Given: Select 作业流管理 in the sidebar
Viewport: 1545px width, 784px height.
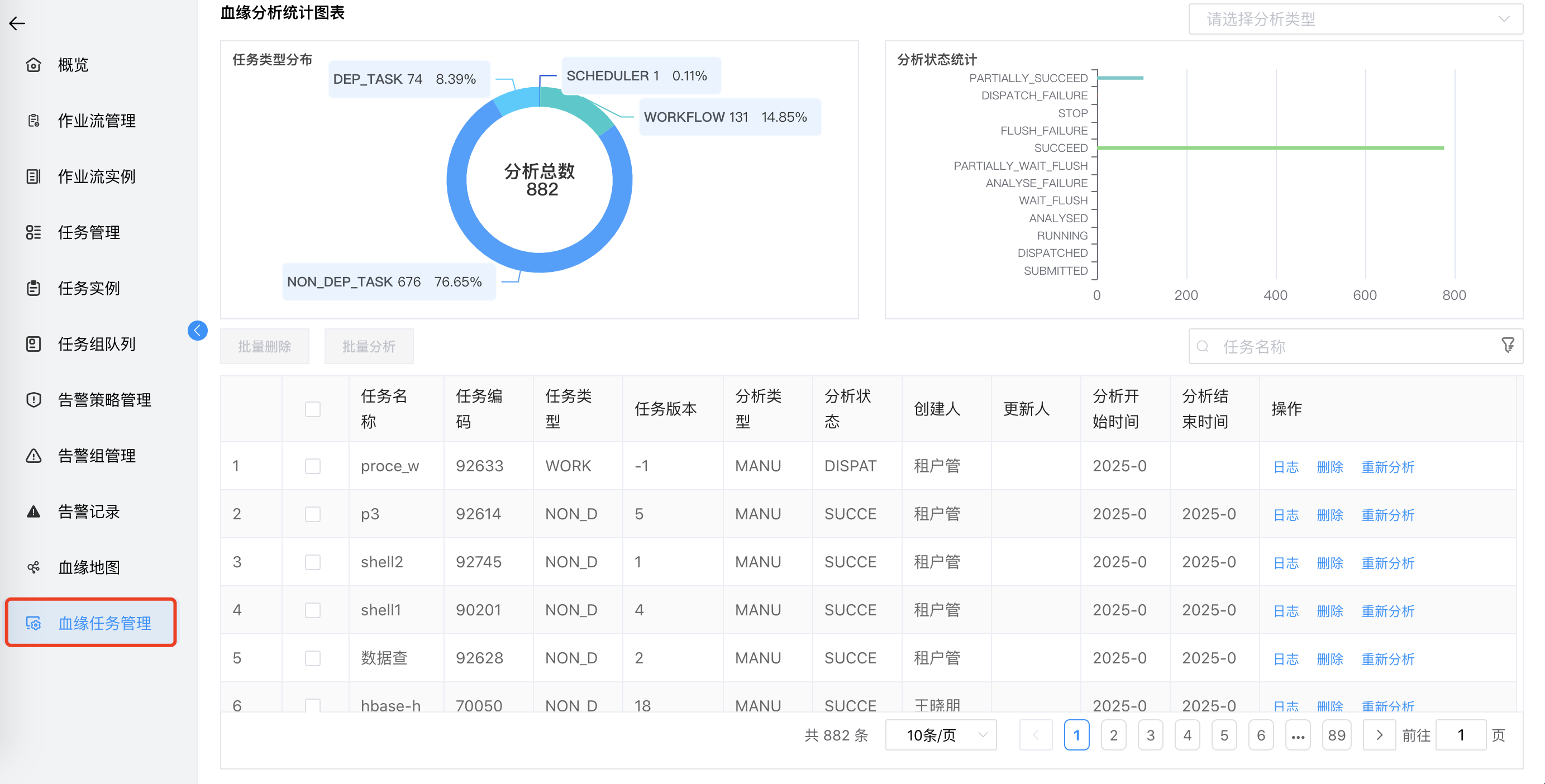Looking at the screenshot, I should coord(97,121).
